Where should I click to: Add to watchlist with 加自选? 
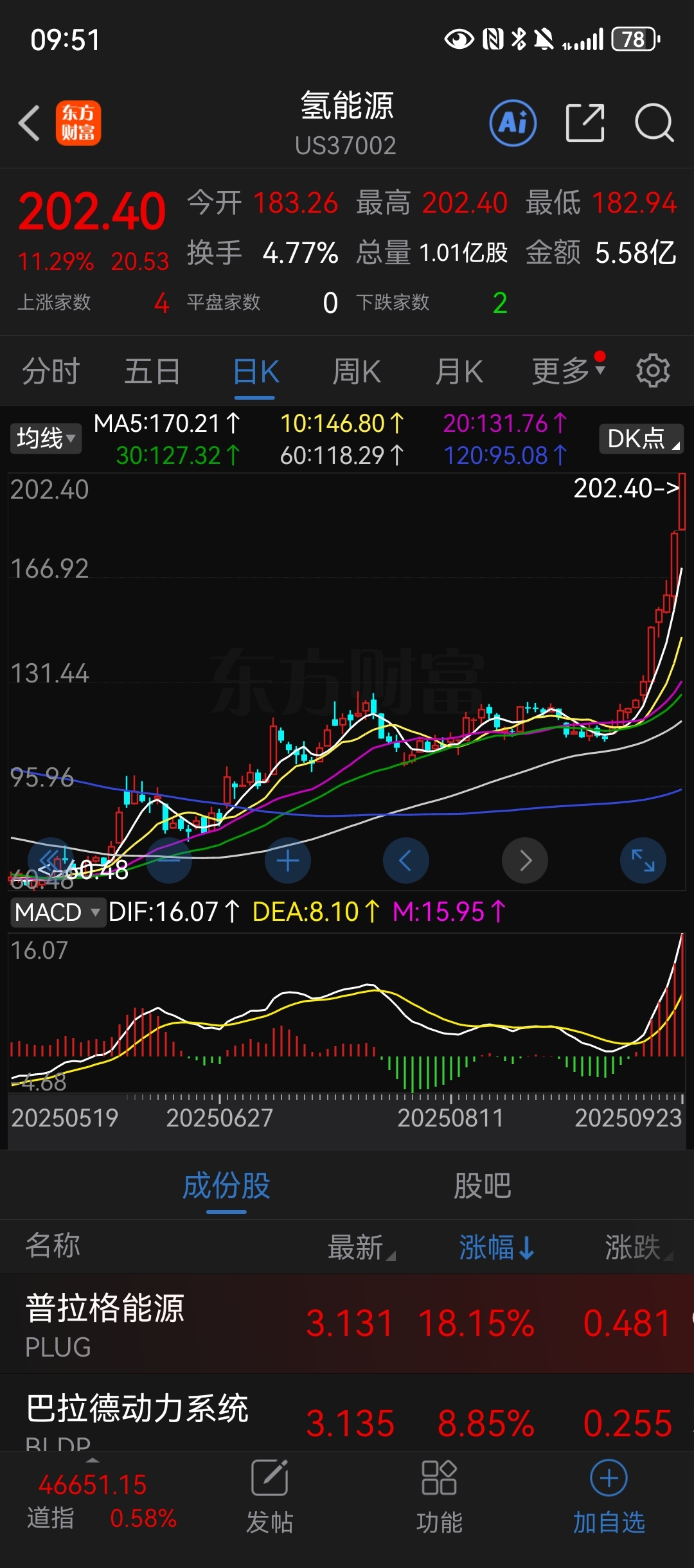click(x=609, y=1497)
